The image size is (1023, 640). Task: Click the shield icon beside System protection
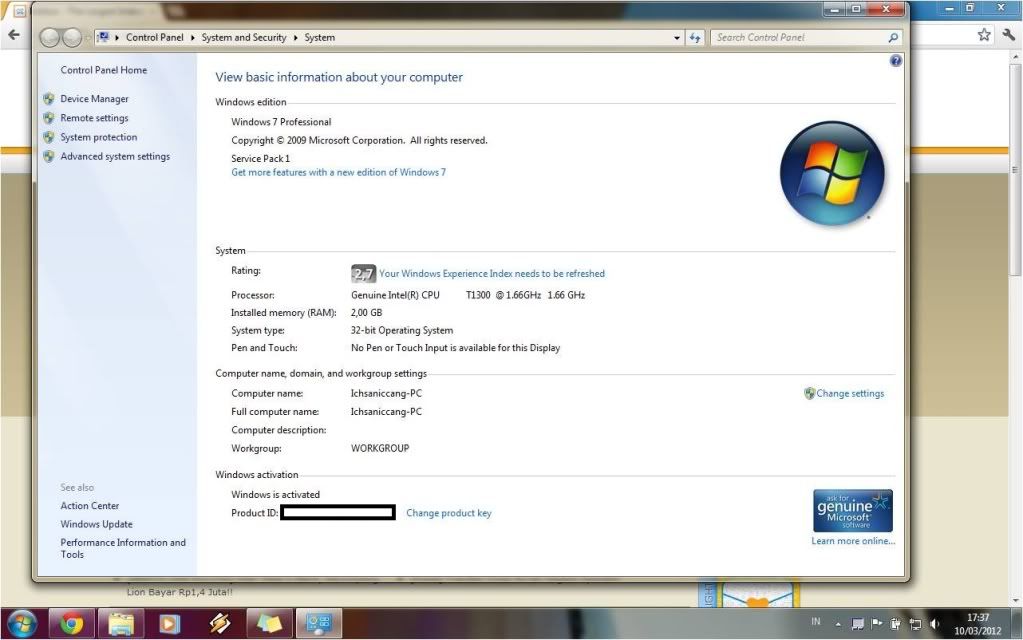[x=49, y=137]
